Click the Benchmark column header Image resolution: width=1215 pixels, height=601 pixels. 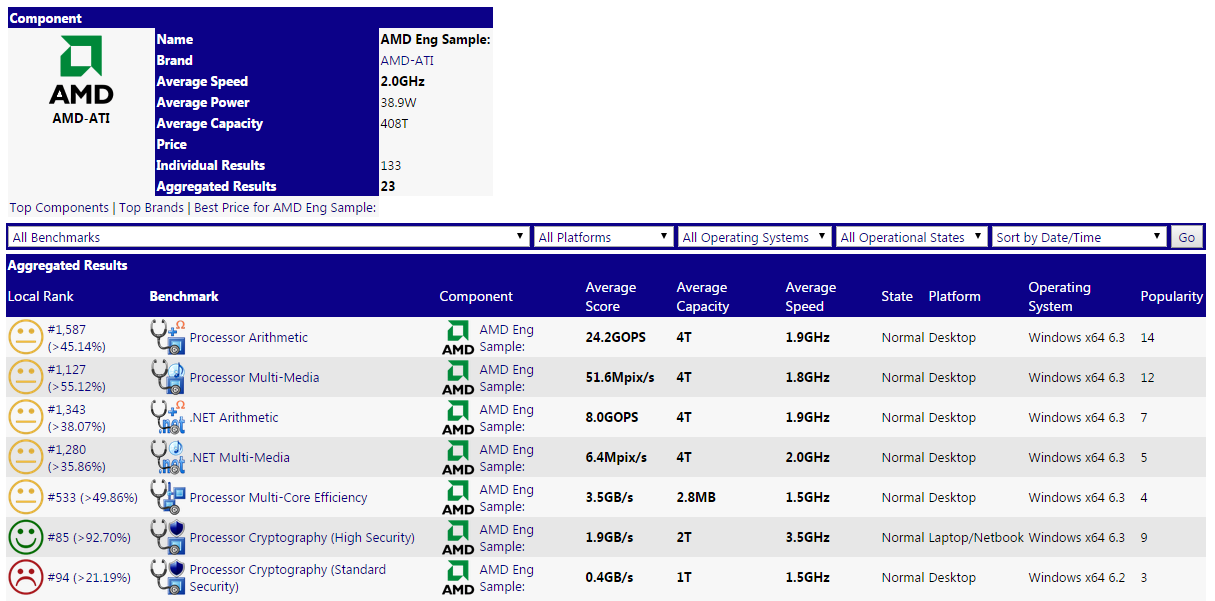[184, 296]
